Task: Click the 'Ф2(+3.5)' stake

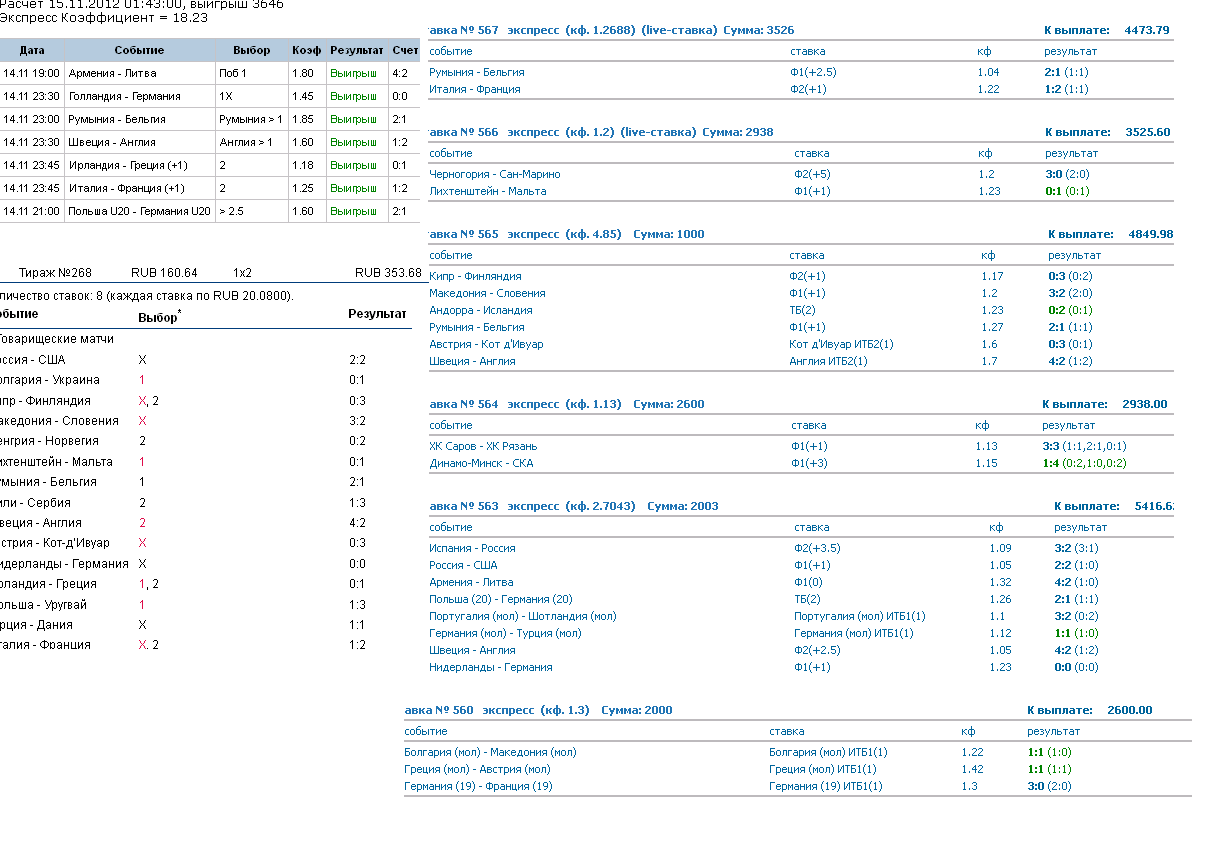Action: [817, 548]
